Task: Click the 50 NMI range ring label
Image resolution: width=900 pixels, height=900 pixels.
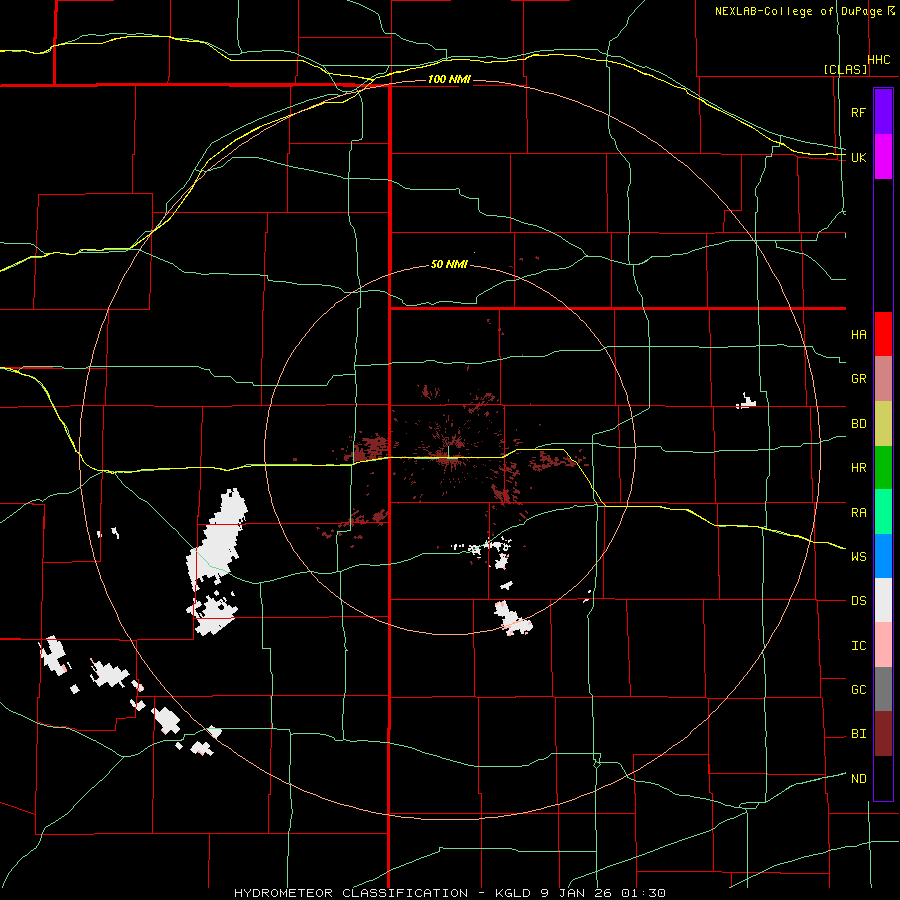Action: [x=449, y=265]
